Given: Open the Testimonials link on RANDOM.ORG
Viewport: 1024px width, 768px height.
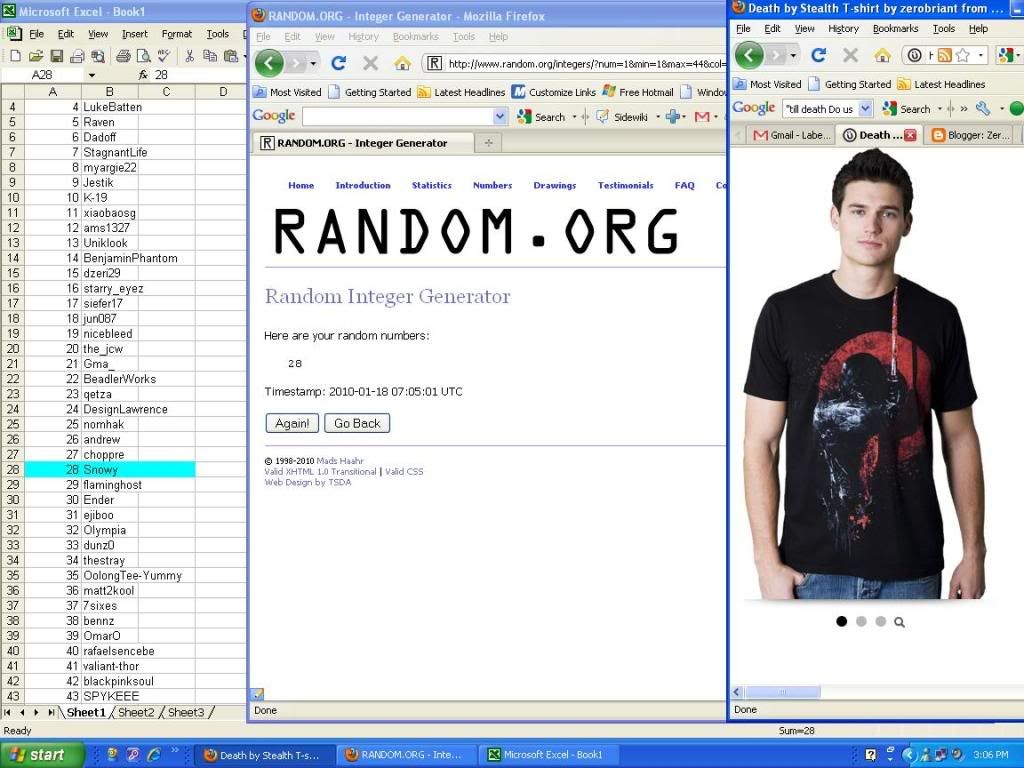Looking at the screenshot, I should click(x=626, y=185).
